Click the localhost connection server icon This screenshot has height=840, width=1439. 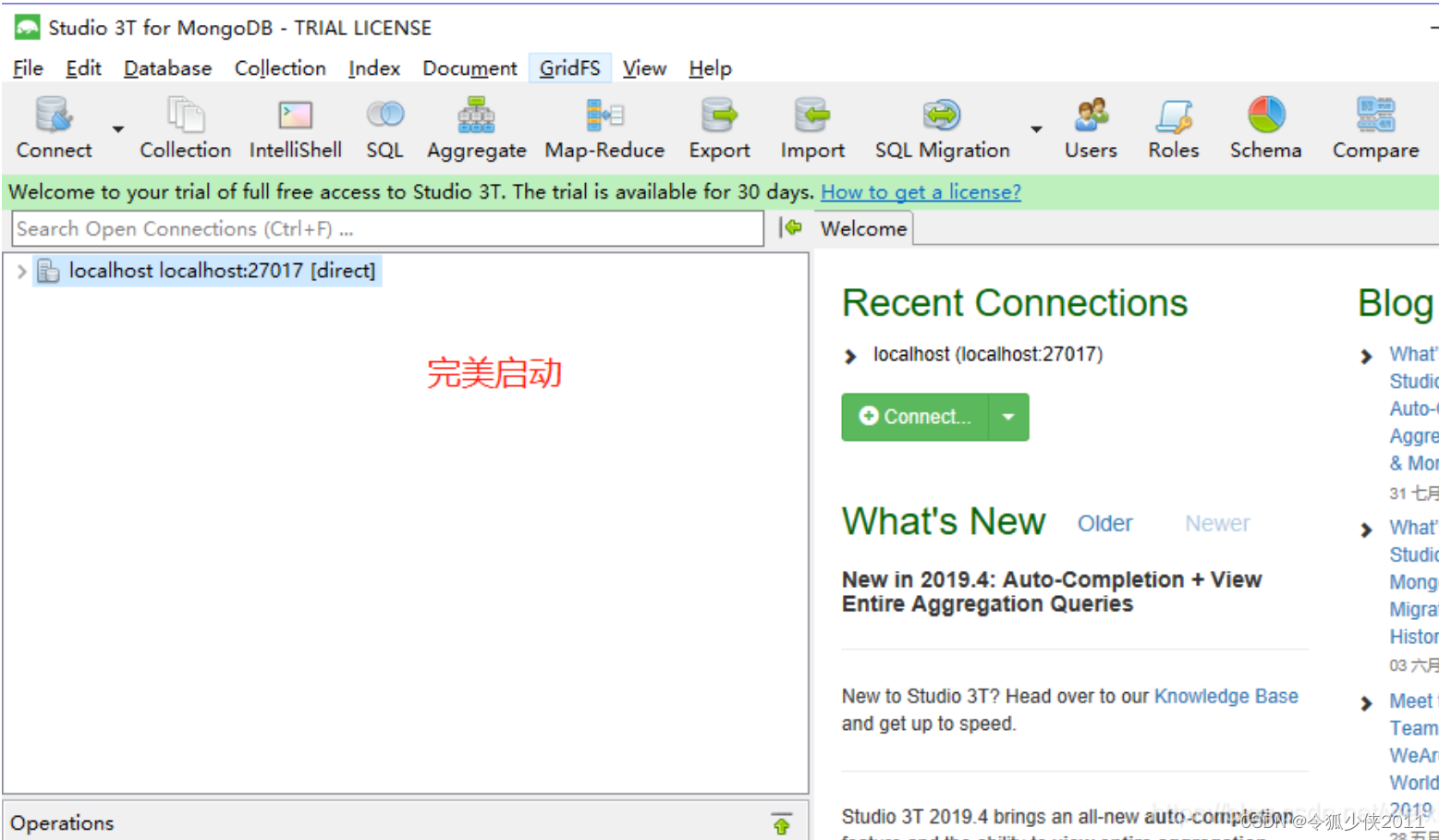[48, 271]
